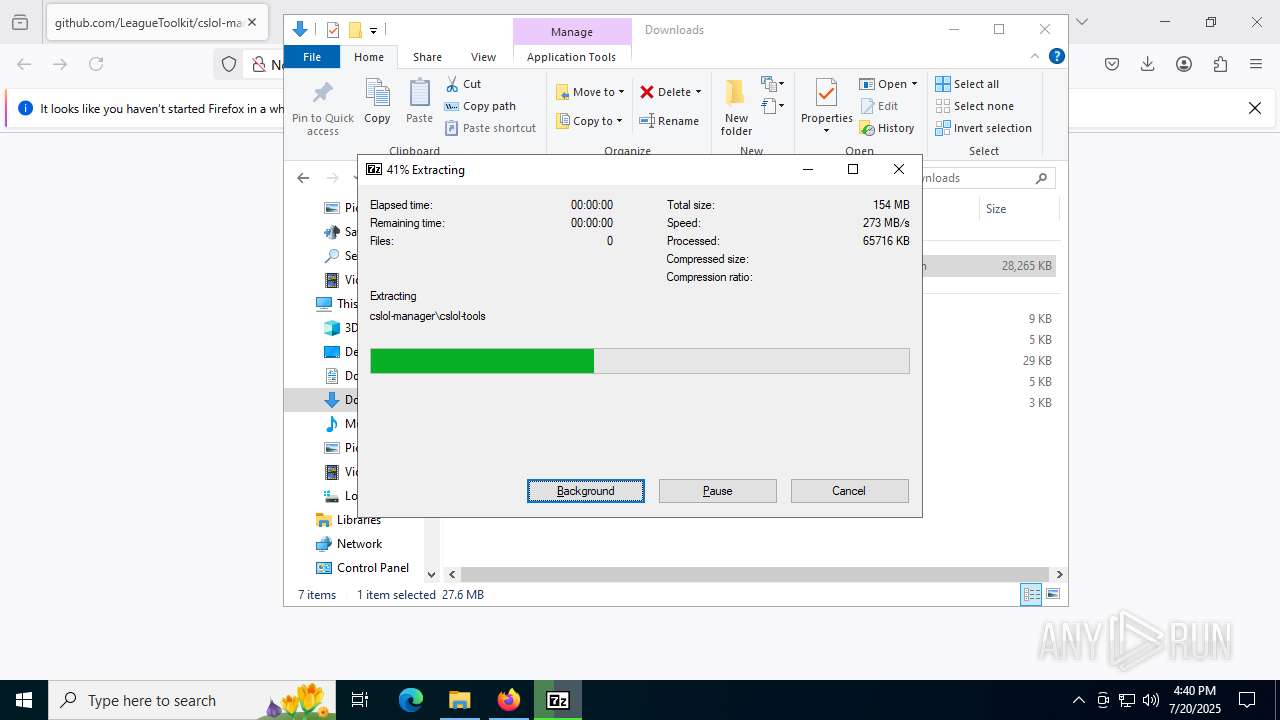Open Microsoft Edge from taskbar

[x=411, y=700]
